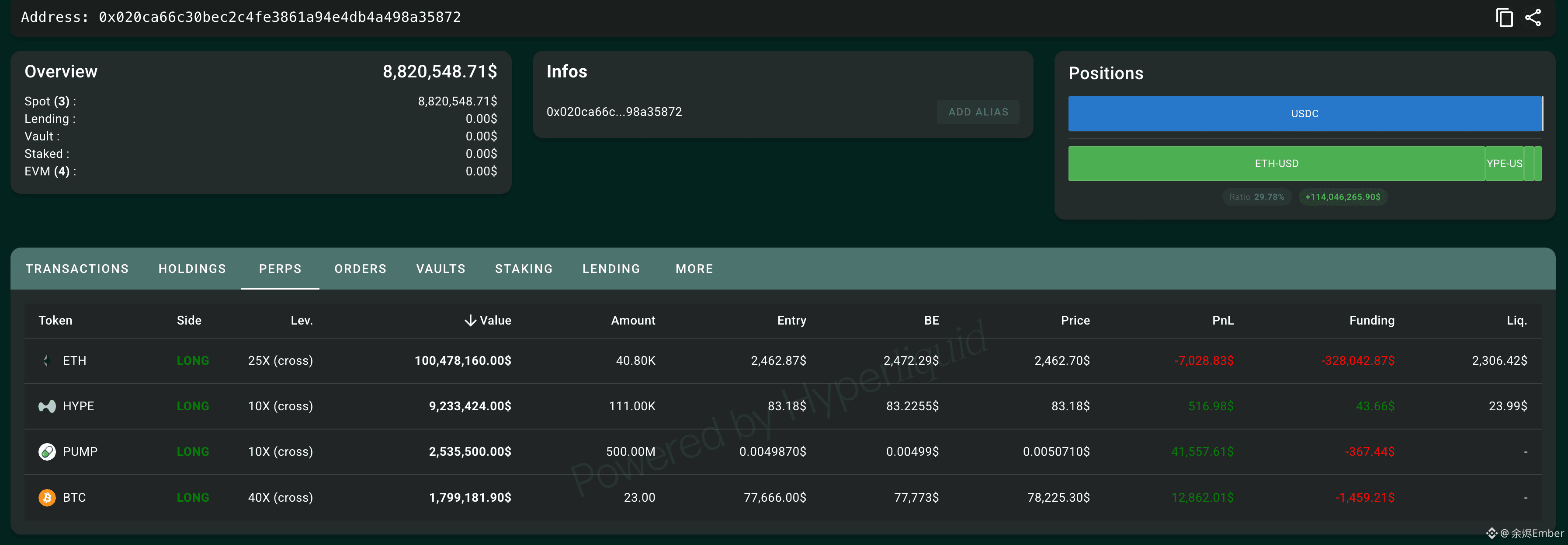1568x545 pixels.
Task: Click BTC price 78,225.30$
Action: click(1058, 497)
